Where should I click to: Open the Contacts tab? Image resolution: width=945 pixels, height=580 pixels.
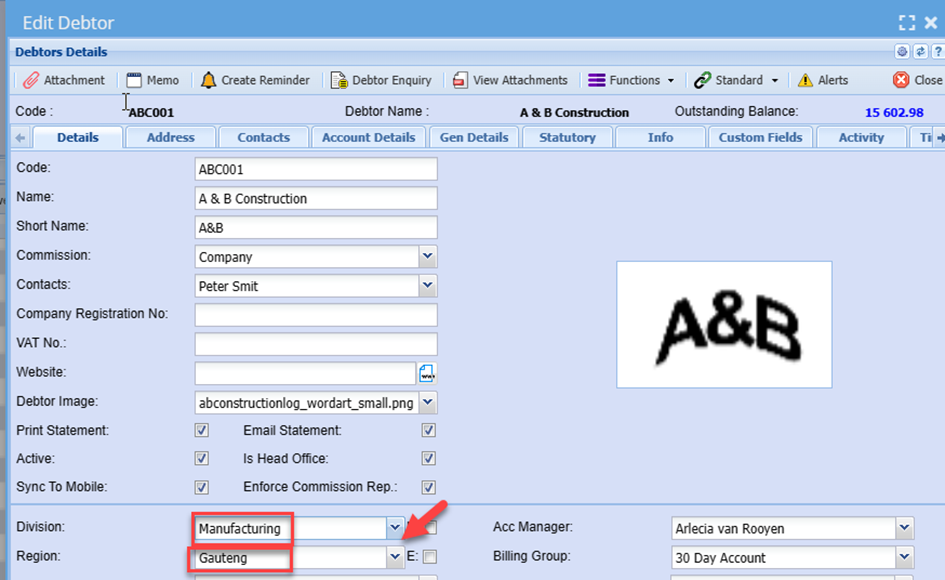tap(263, 137)
